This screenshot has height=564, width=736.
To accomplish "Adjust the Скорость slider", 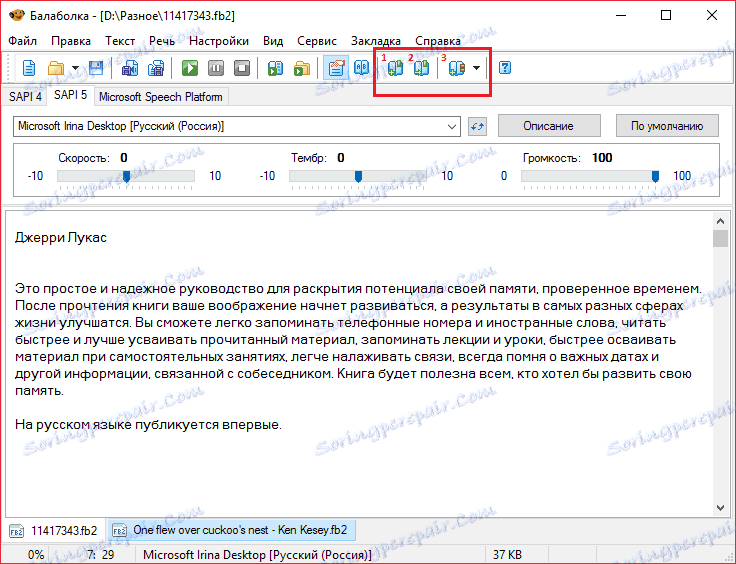I will point(126,176).
